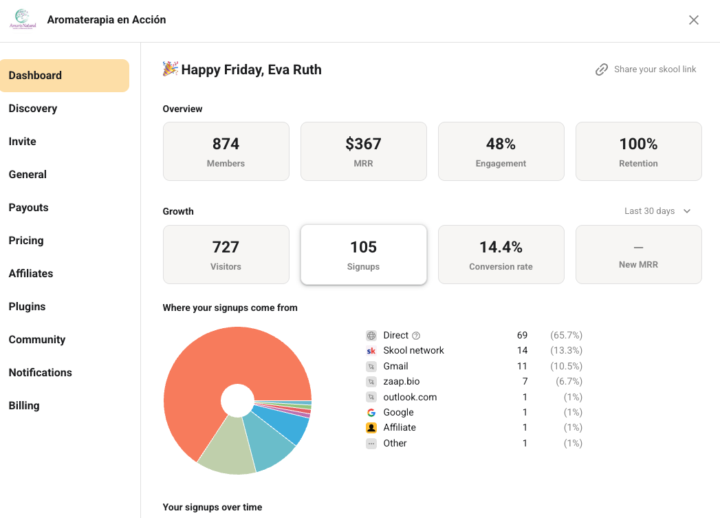Select the 14.4% Conversion rate card
This screenshot has height=518, width=720.
(501, 254)
